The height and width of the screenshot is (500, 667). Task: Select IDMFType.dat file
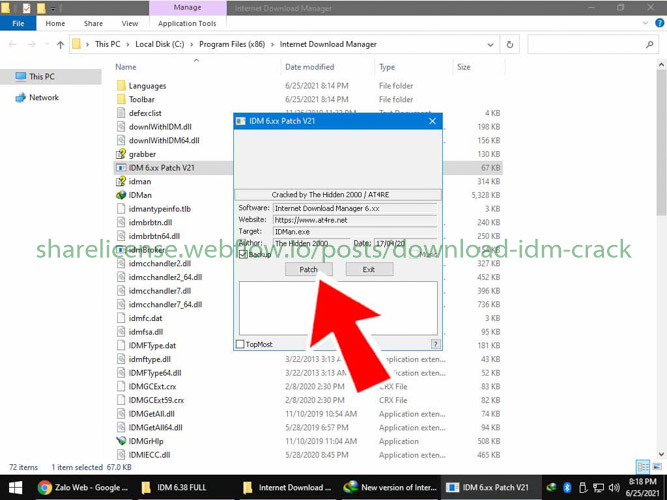(x=152, y=346)
